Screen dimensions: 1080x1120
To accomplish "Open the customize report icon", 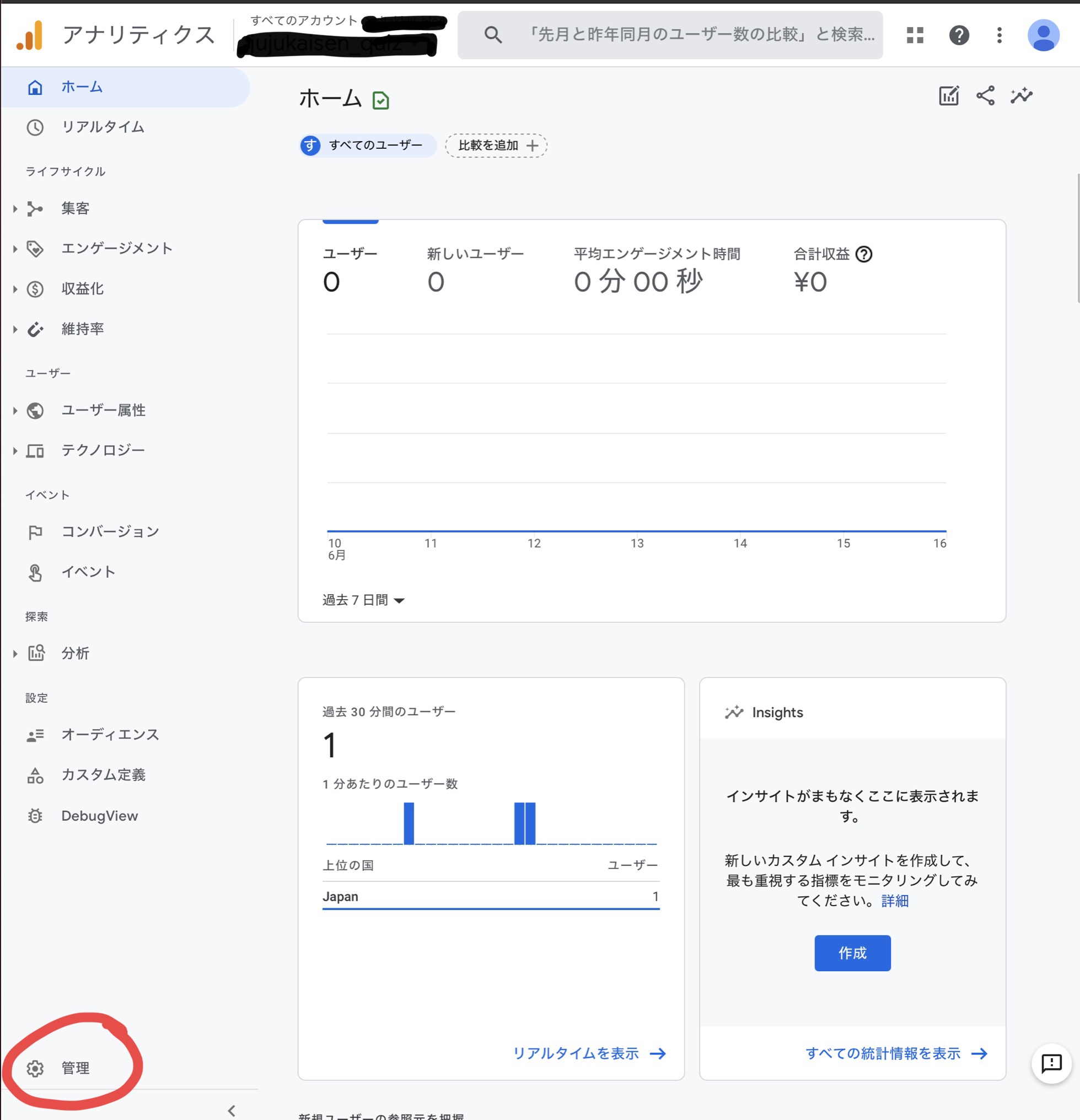I will 949,96.
